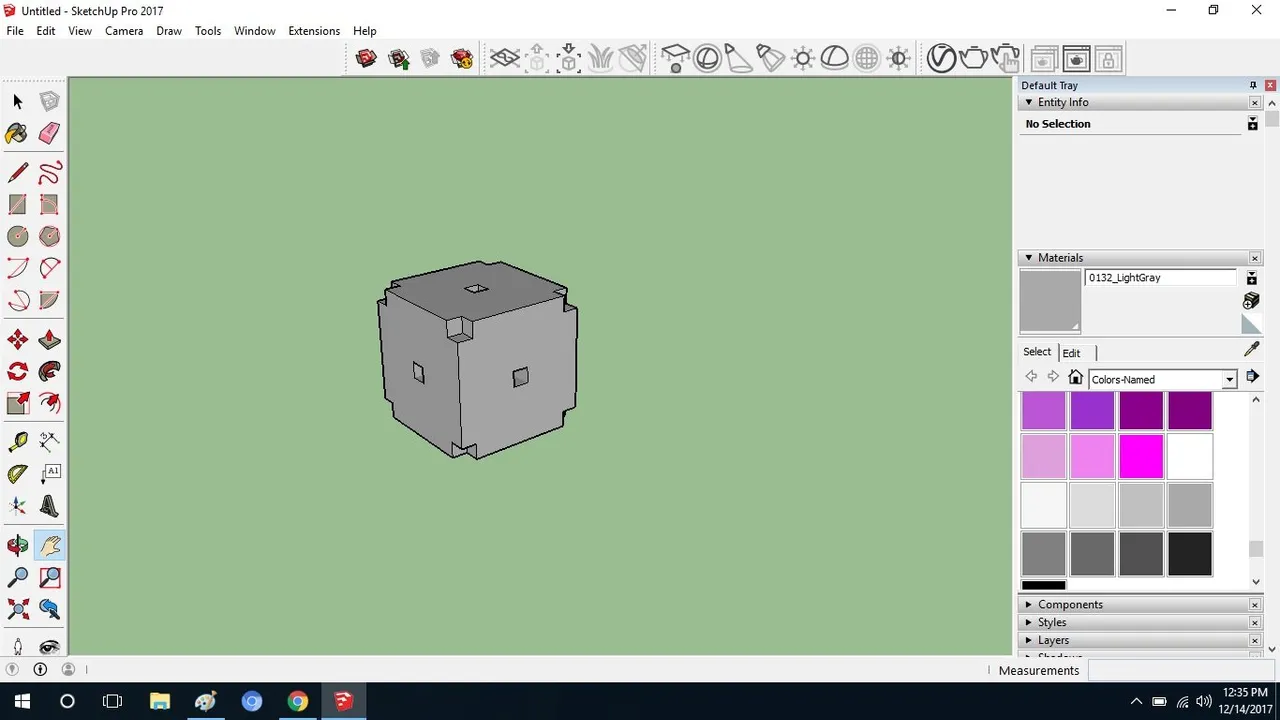The height and width of the screenshot is (720, 1280).
Task: Open the Extensions menu
Action: [x=314, y=31]
